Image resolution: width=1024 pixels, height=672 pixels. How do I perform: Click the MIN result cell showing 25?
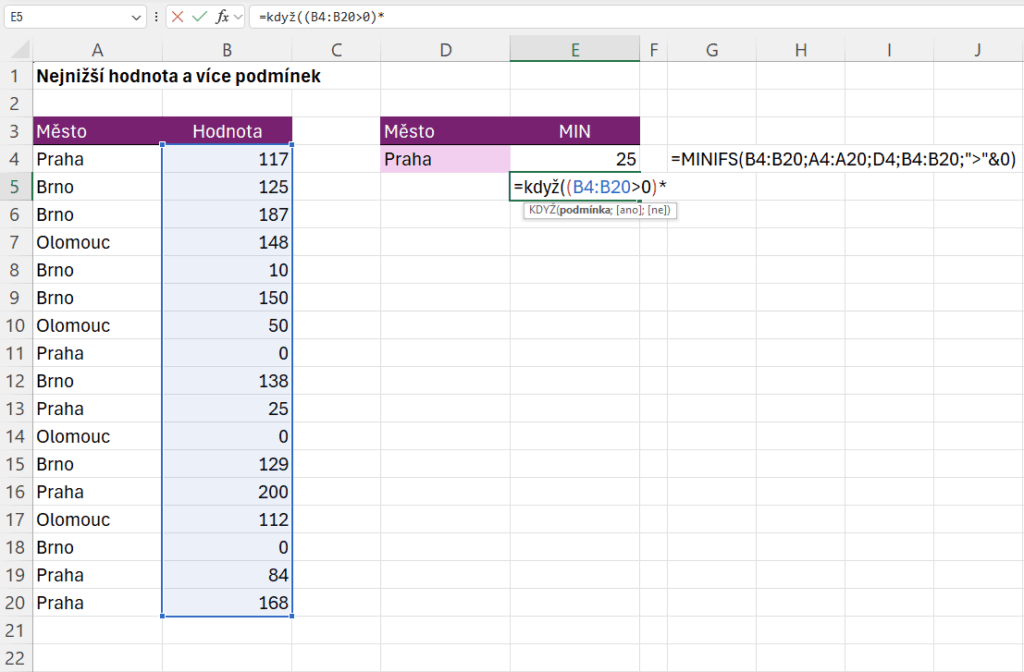575,158
